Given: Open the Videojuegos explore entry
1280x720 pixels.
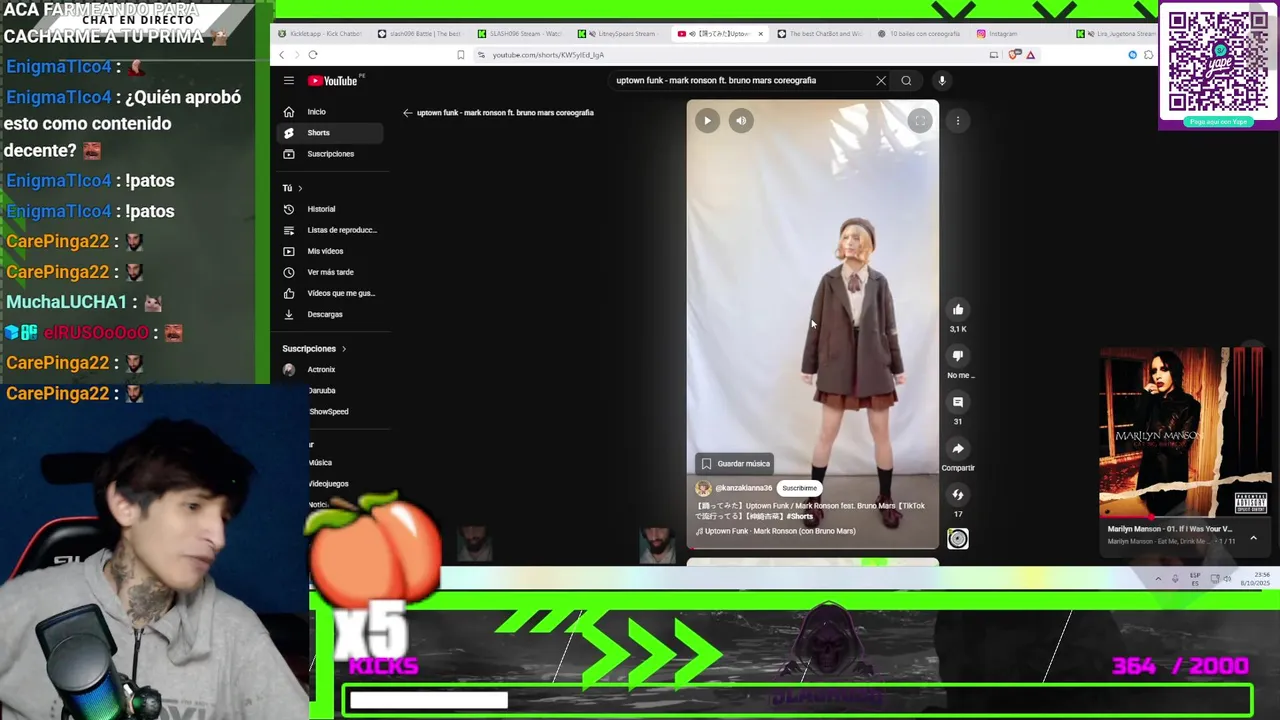Looking at the screenshot, I should tap(330, 484).
